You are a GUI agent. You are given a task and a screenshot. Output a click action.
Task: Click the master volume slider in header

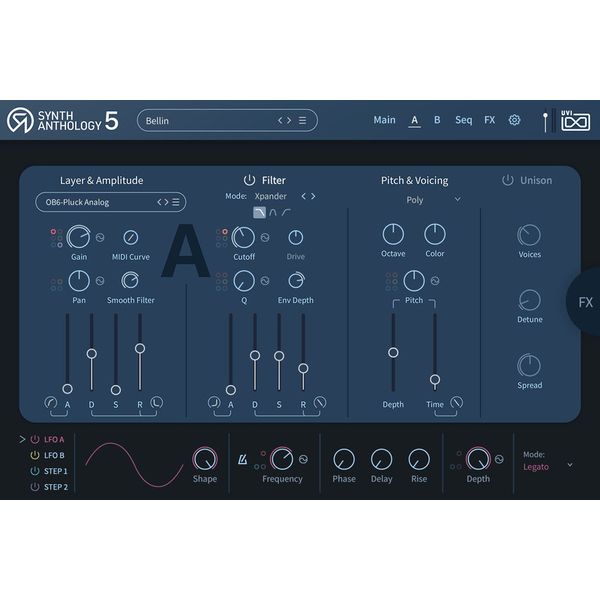545,122
